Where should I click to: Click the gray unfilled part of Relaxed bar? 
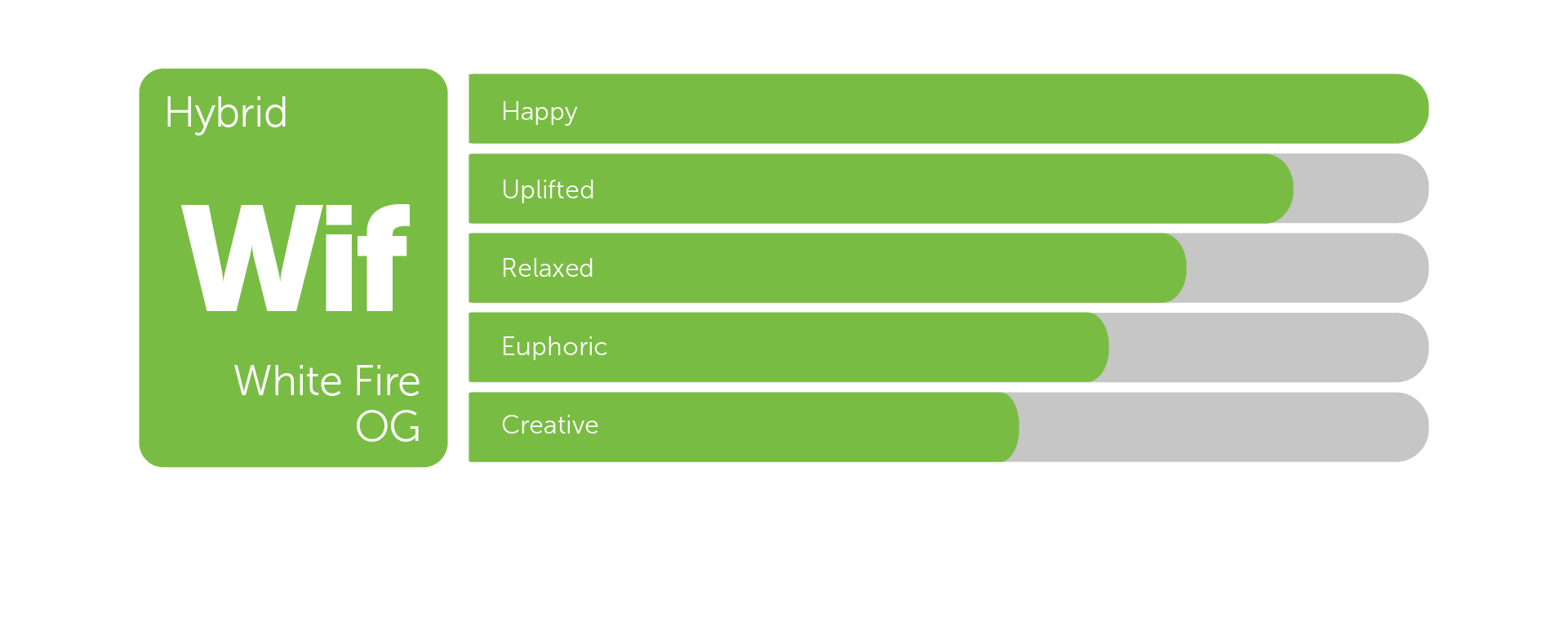pos(1306,268)
